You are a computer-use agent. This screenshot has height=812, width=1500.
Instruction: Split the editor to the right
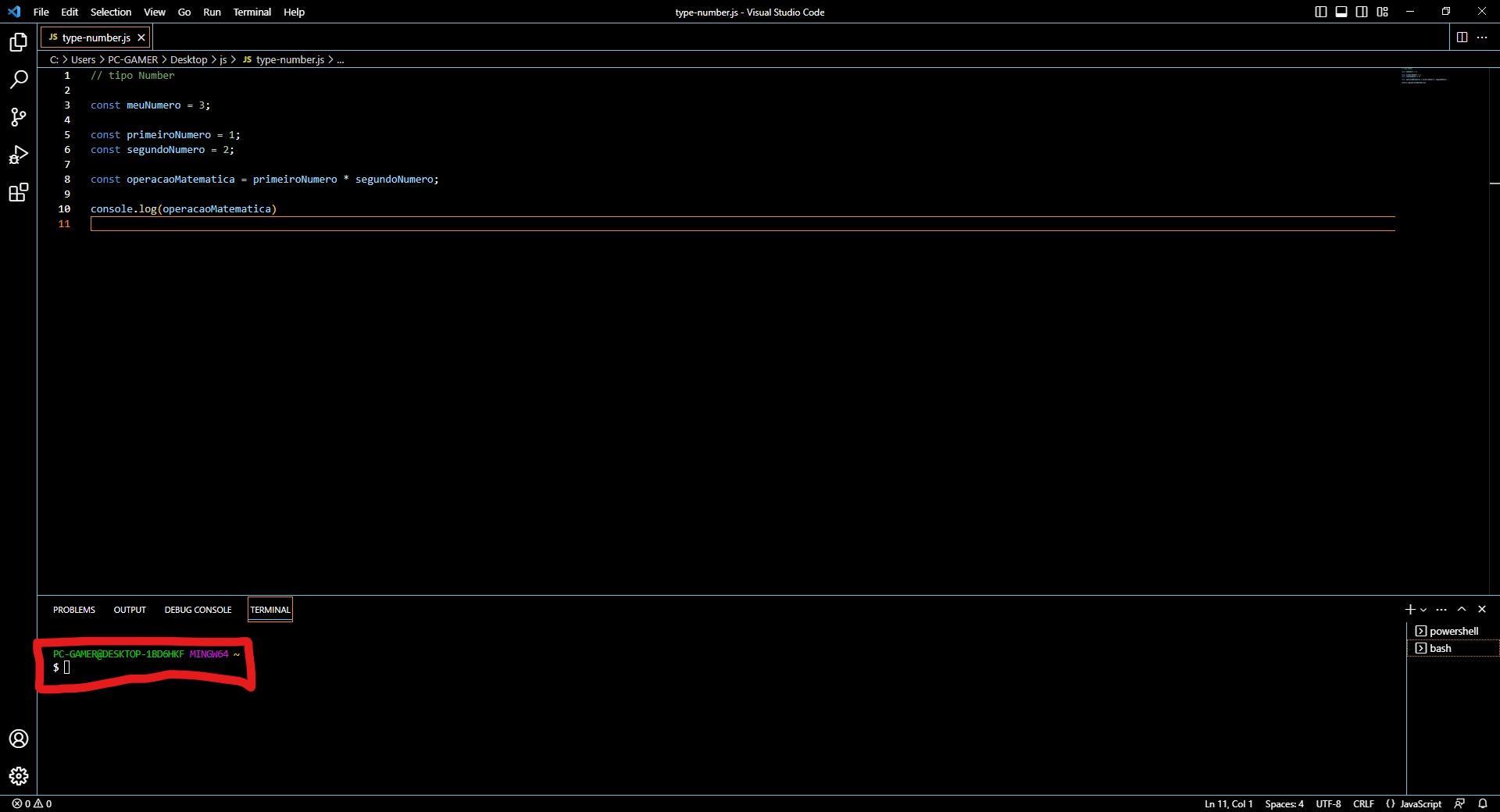1462,37
